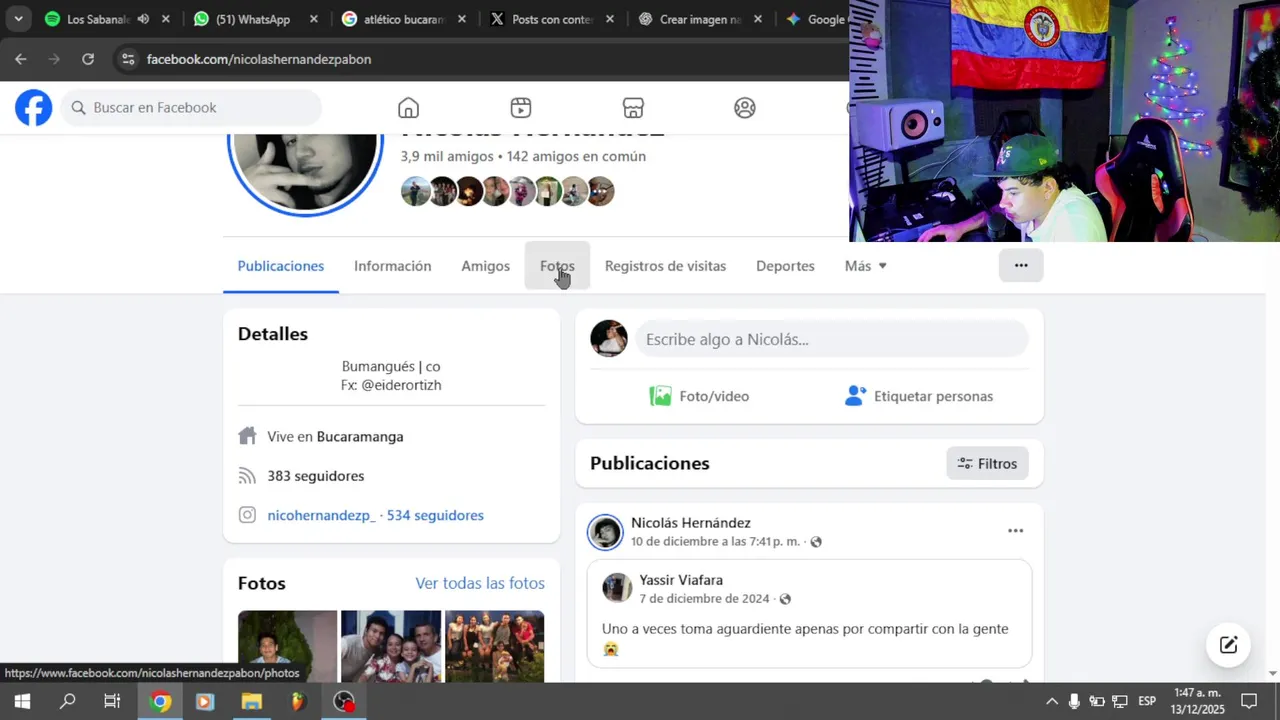Reload the Facebook page

tap(88, 59)
